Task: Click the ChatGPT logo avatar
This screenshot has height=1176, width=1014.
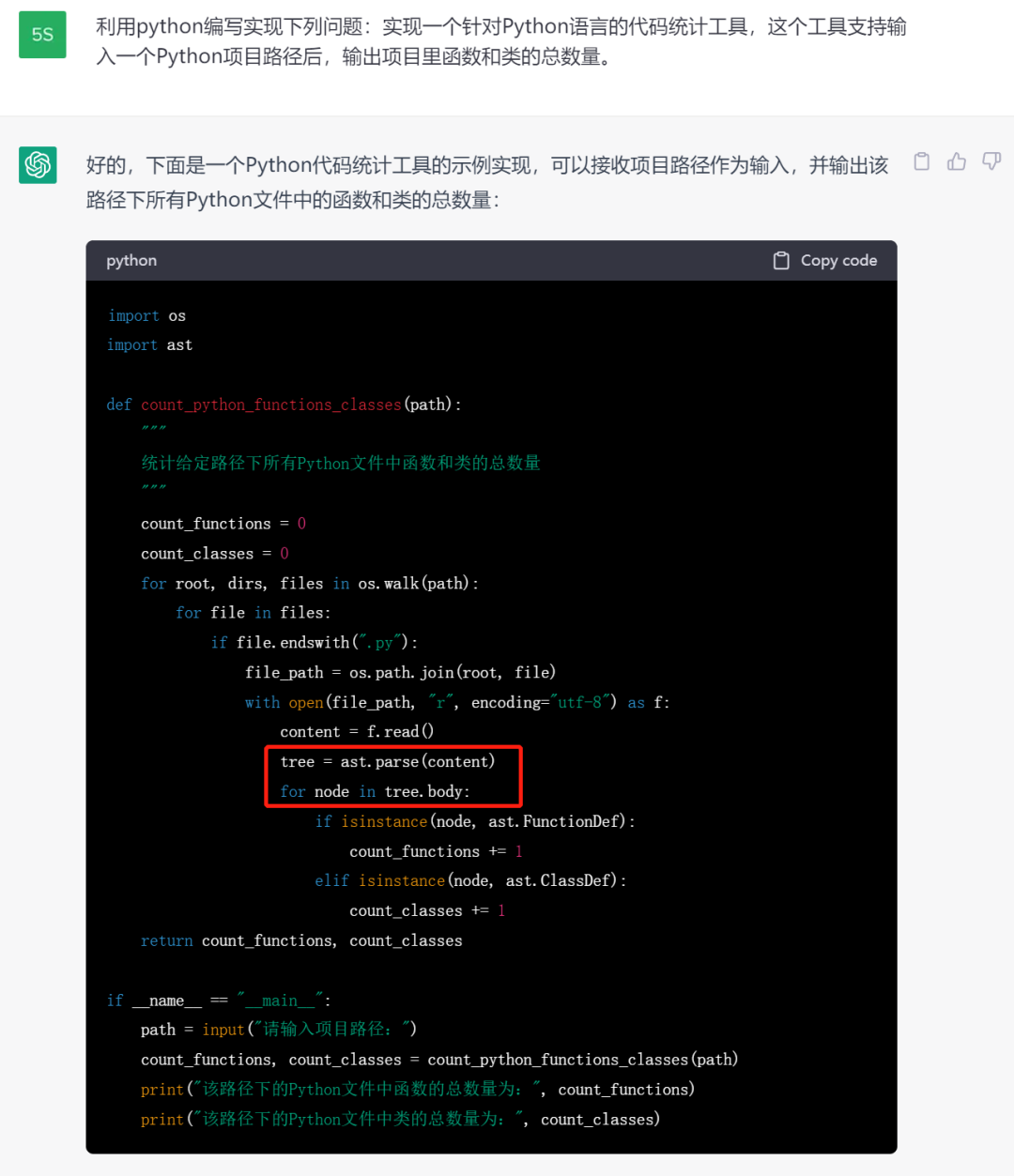Action: click(38, 165)
